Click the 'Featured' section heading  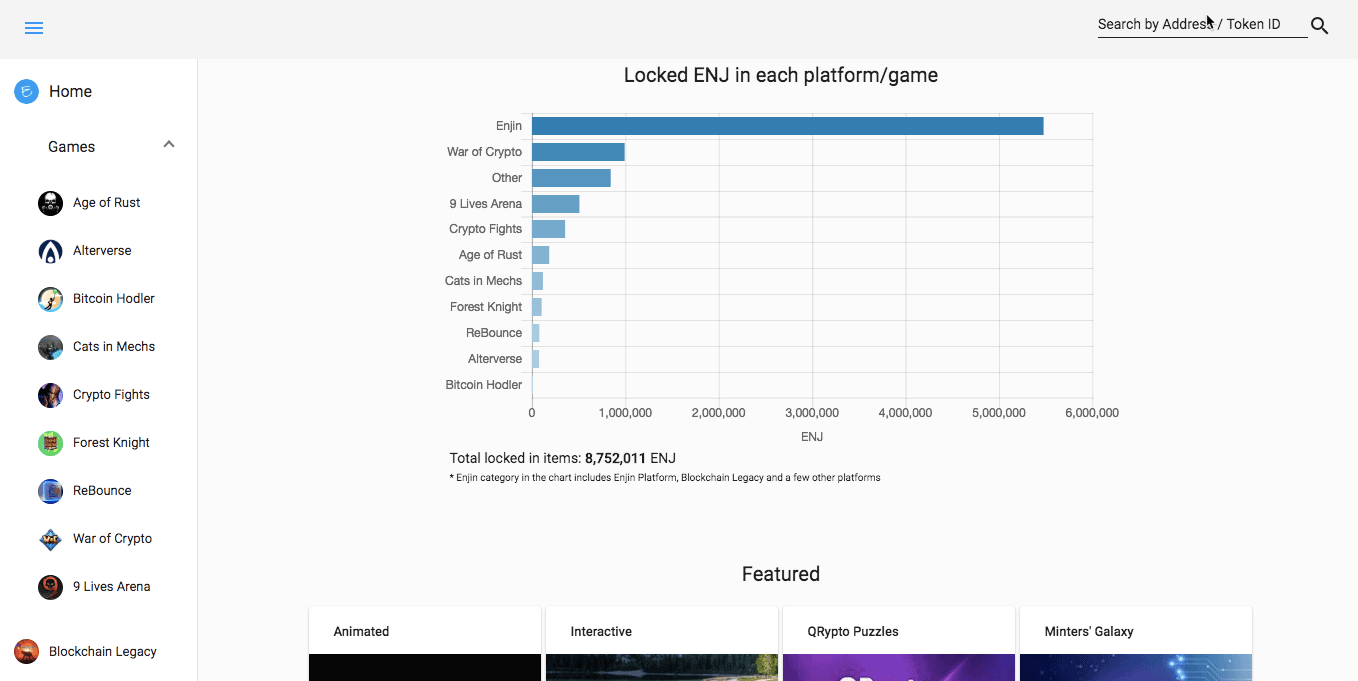point(781,574)
